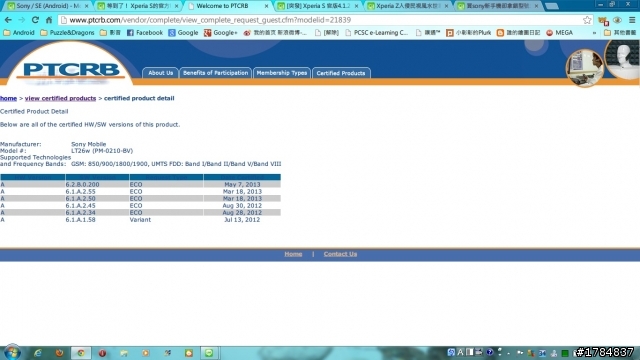Open the Puzzle&Dragons bookmarks folder
The image size is (640, 360).
pos(67,33)
